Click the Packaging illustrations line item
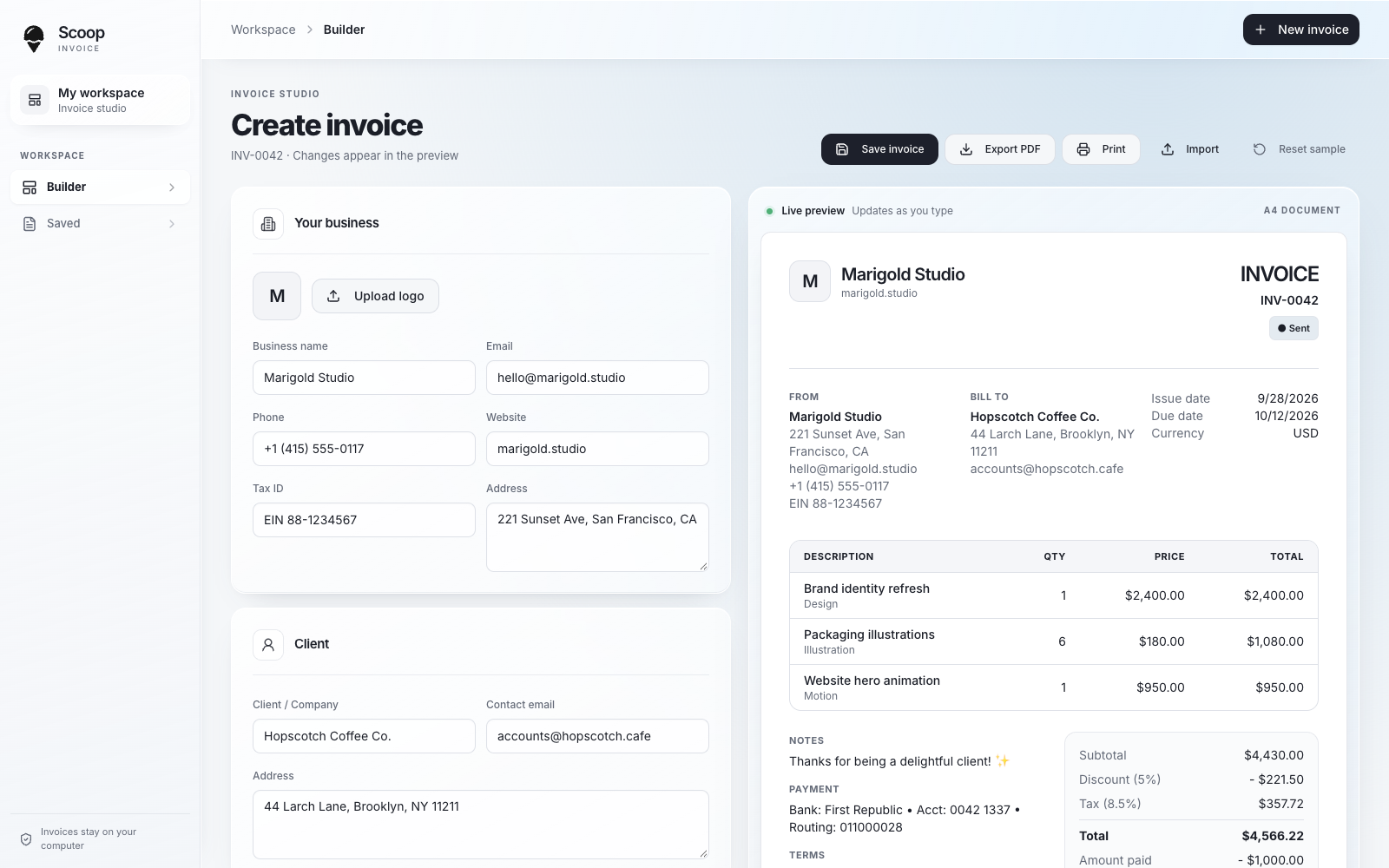This screenshot has width=1389, height=868. click(1054, 641)
